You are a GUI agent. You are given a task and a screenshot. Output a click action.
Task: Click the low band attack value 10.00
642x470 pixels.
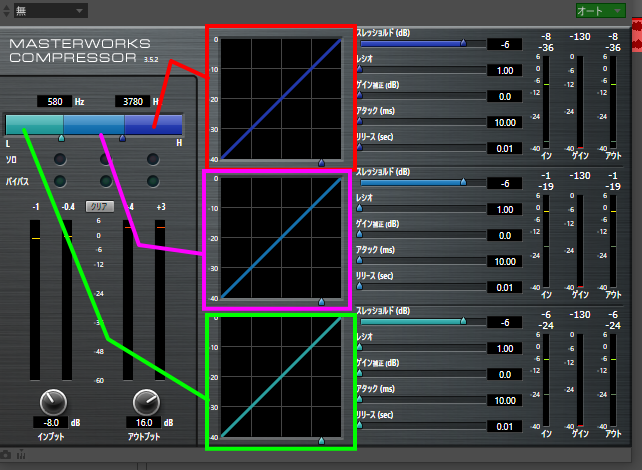[504, 400]
